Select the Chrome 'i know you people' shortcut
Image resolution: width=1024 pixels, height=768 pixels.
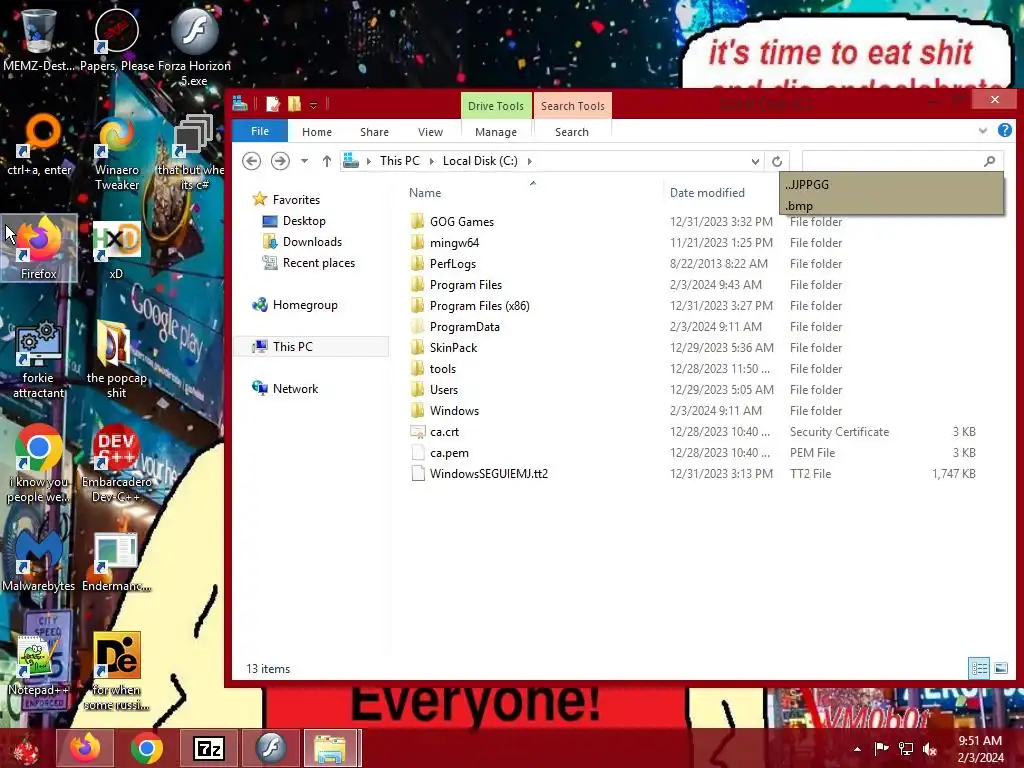tap(39, 464)
